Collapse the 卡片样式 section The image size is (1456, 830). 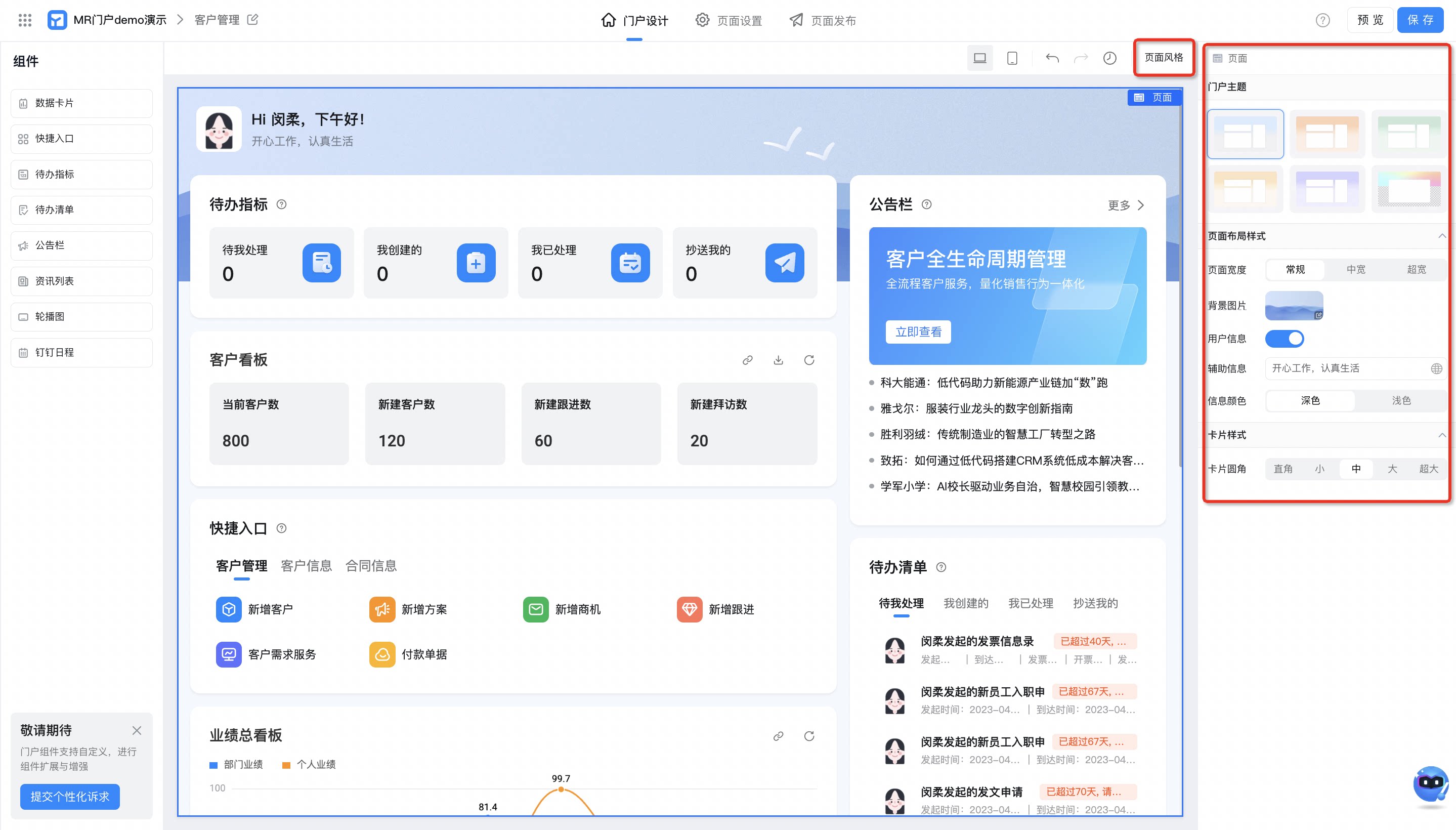1442,435
